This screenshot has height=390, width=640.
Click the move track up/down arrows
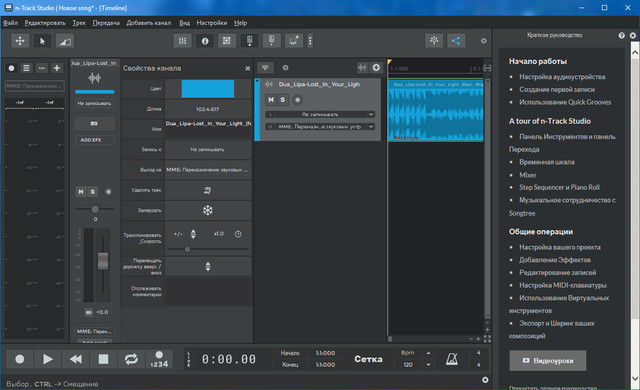tap(208, 267)
